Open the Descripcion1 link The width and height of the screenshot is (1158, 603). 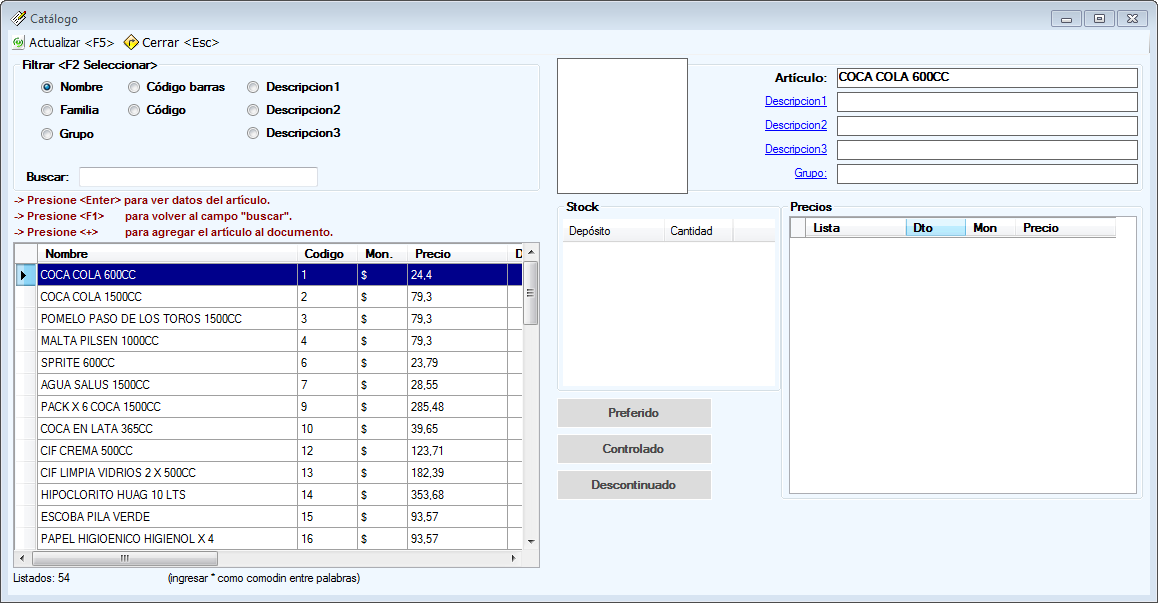tap(795, 101)
